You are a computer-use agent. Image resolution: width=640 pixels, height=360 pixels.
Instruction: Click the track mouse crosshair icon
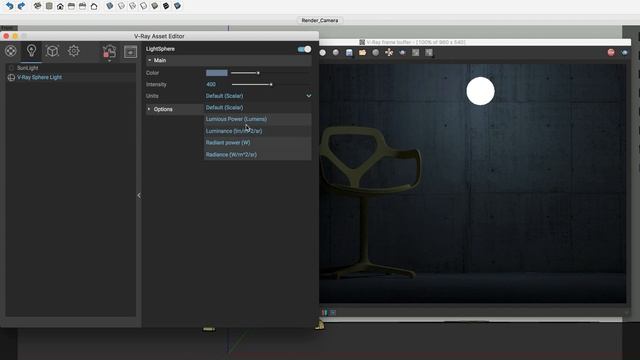point(389,52)
